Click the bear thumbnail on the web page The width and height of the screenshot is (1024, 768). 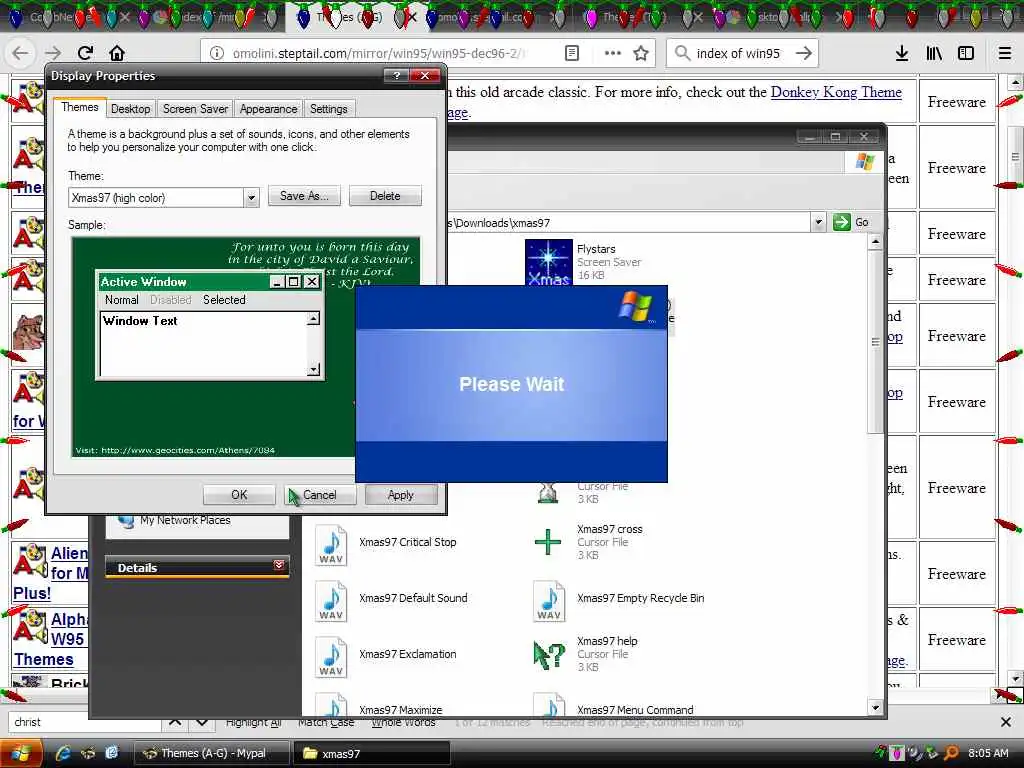[x=28, y=332]
